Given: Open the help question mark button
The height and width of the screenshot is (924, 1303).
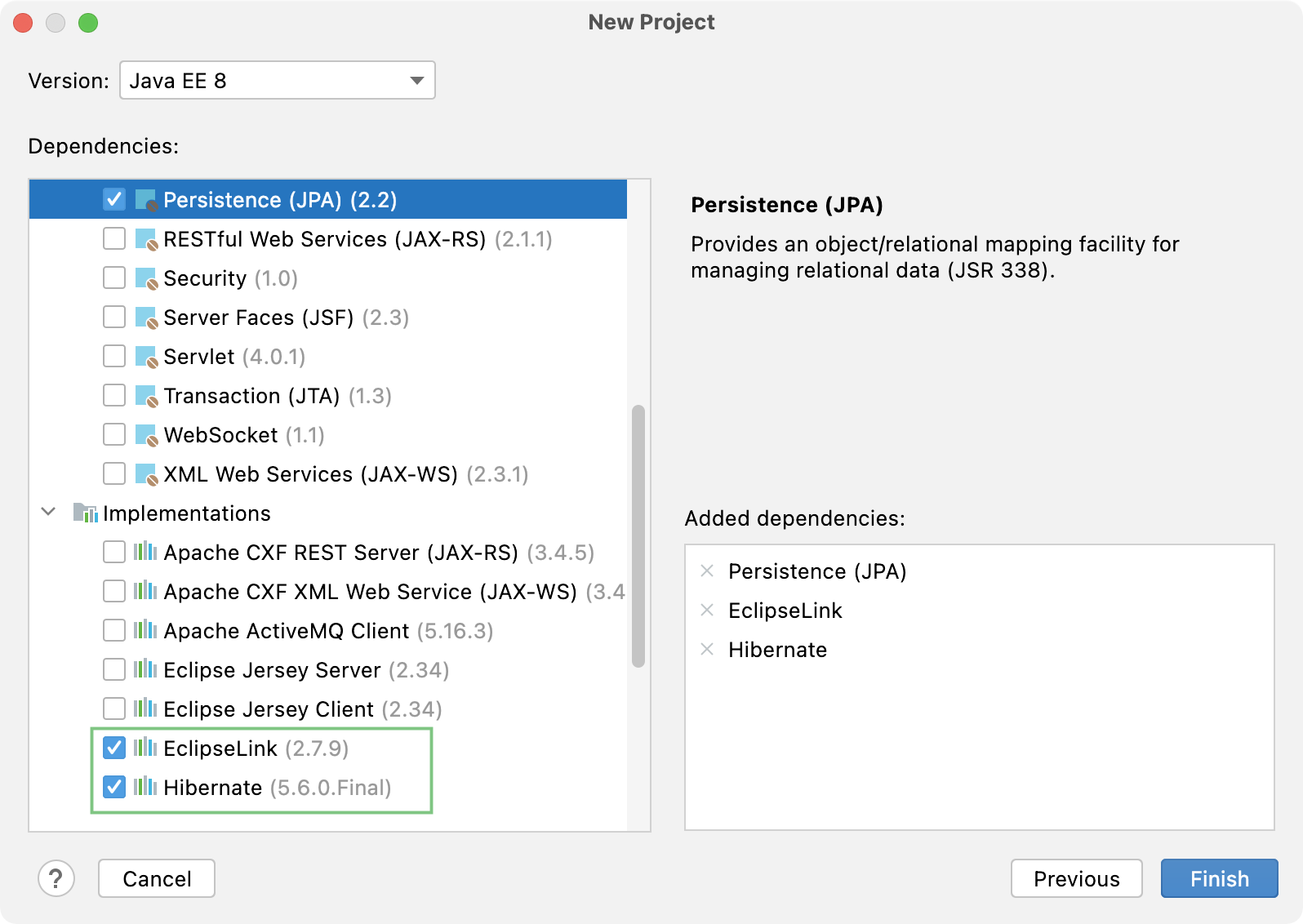Looking at the screenshot, I should pyautogui.click(x=56, y=879).
